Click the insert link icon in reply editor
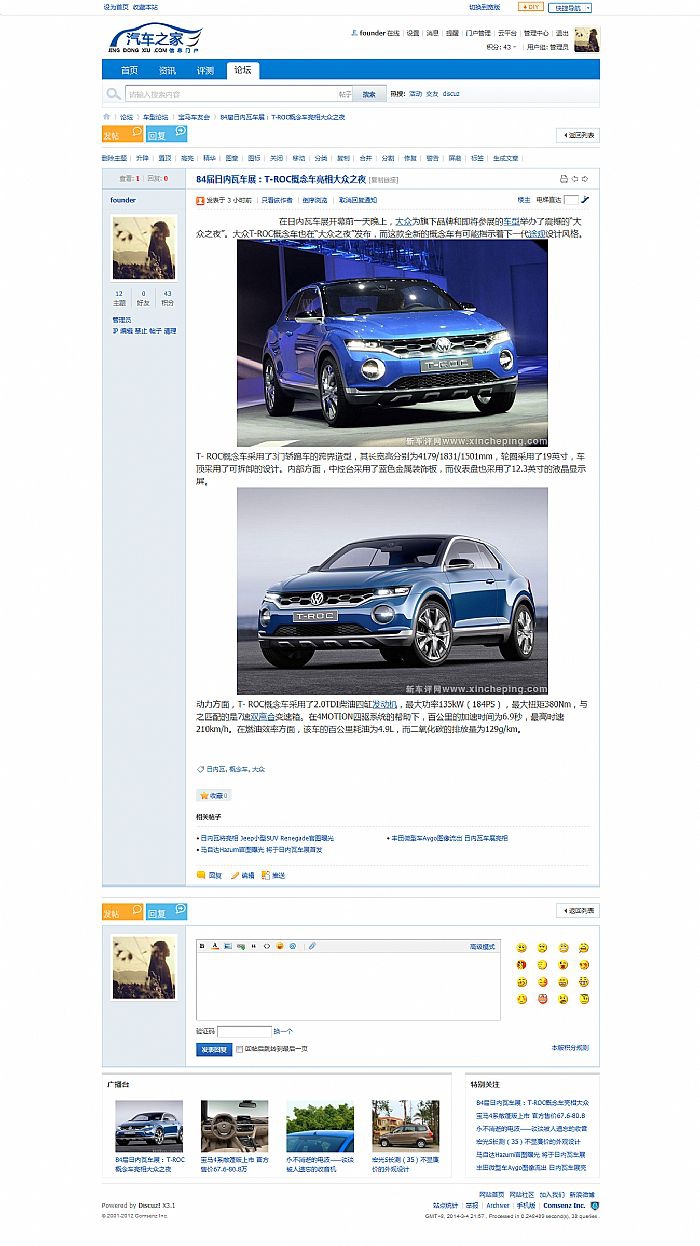700x1246 pixels. click(x=241, y=946)
